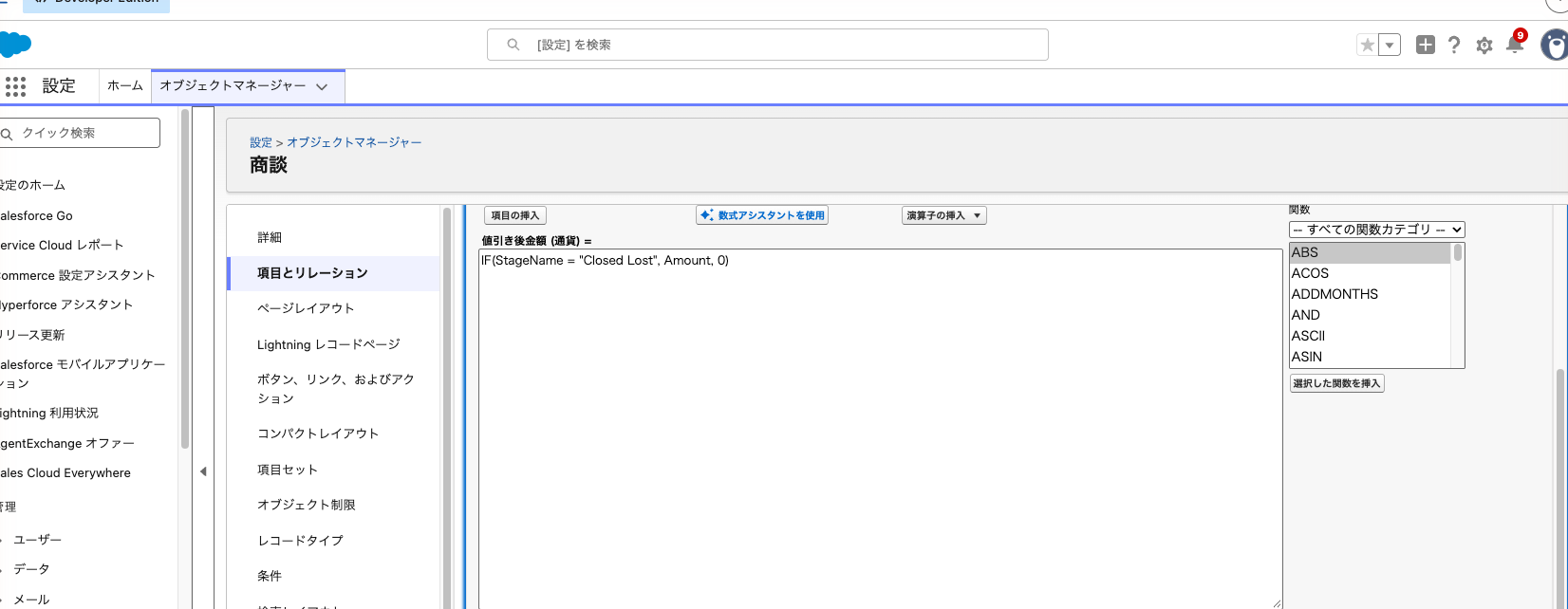
Task: Open the App Launcher grid icon
Action: (x=15, y=86)
